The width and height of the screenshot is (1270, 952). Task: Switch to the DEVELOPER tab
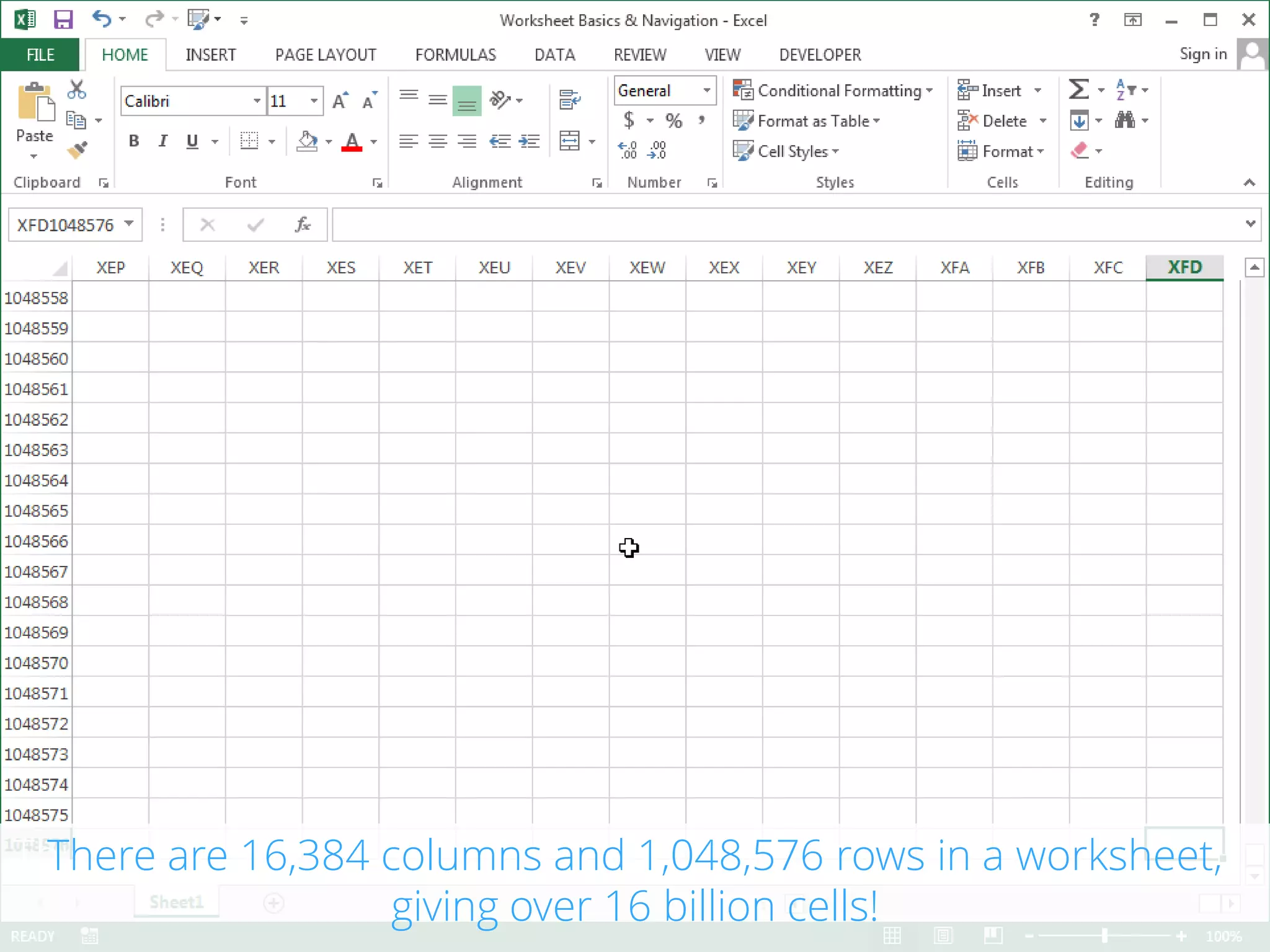point(820,55)
